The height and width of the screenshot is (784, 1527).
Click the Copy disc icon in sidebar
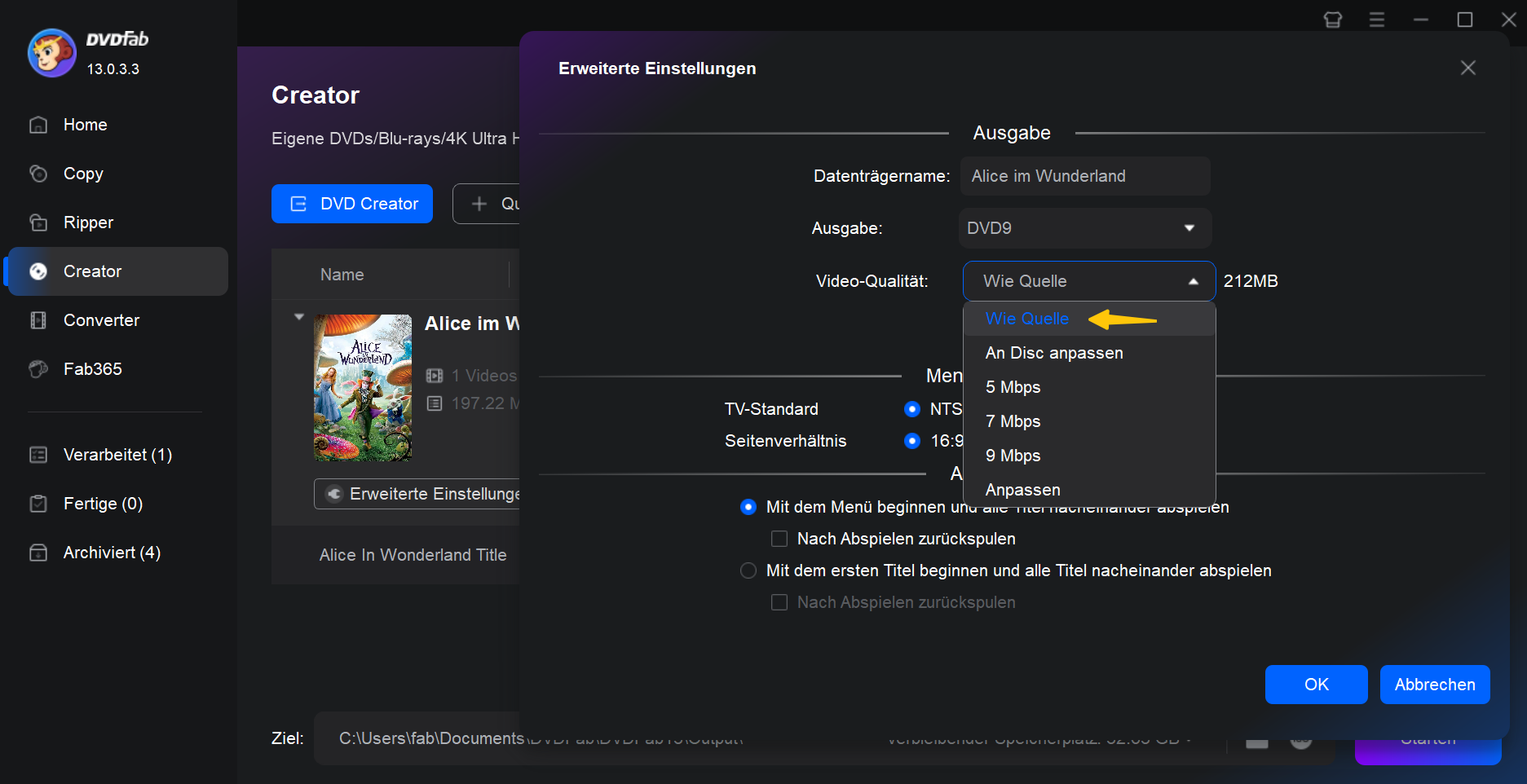tap(38, 174)
